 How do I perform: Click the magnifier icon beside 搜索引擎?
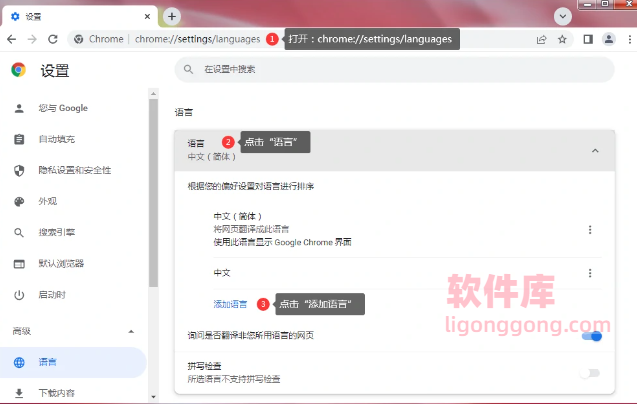coord(19,232)
